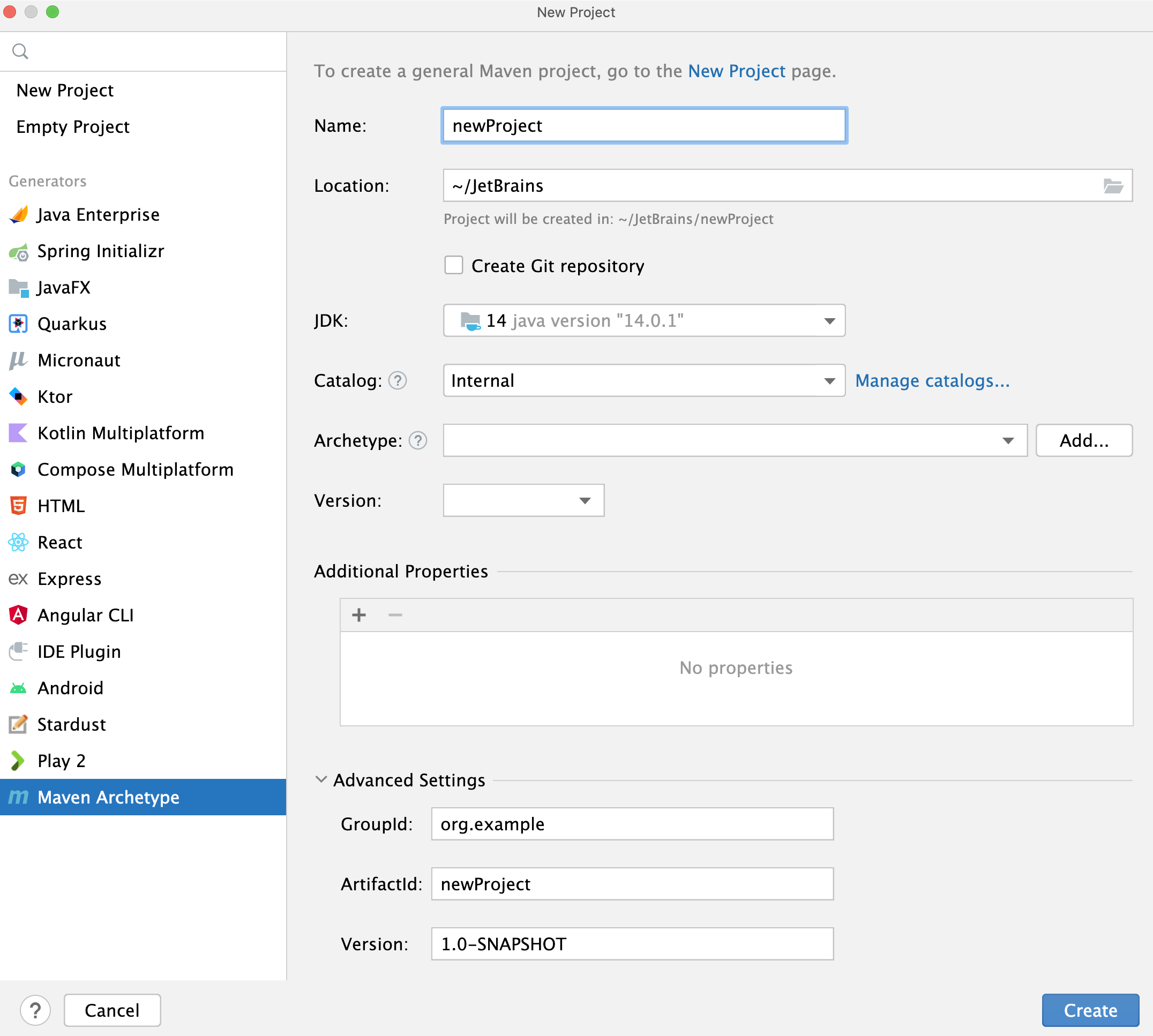Click the folder browse icon for Location
The height and width of the screenshot is (1036, 1153).
1112,186
